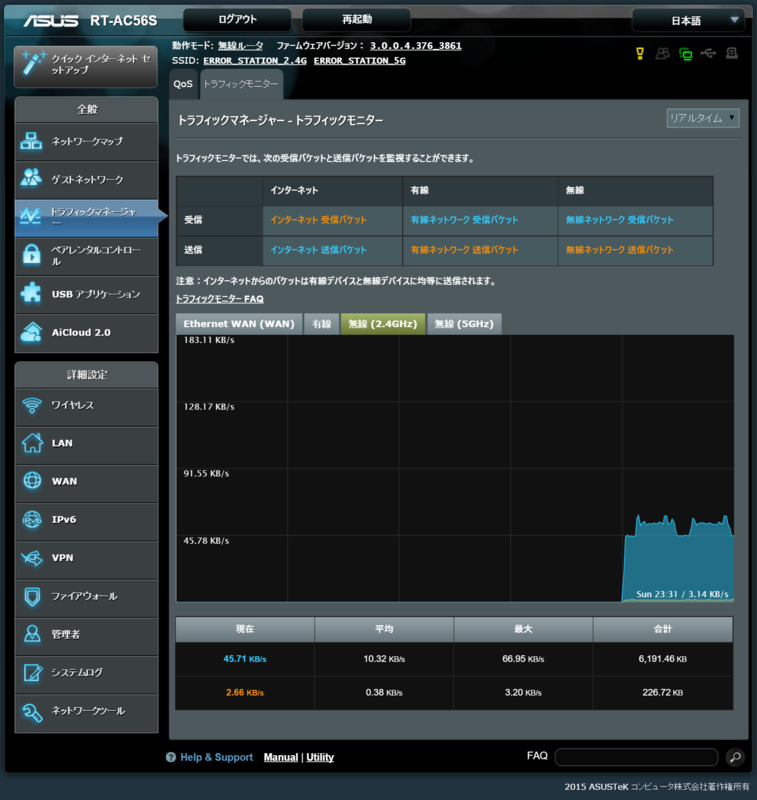Click the Administrator person icon
Image resolution: width=757 pixels, height=800 pixels.
pyautogui.click(x=32, y=634)
